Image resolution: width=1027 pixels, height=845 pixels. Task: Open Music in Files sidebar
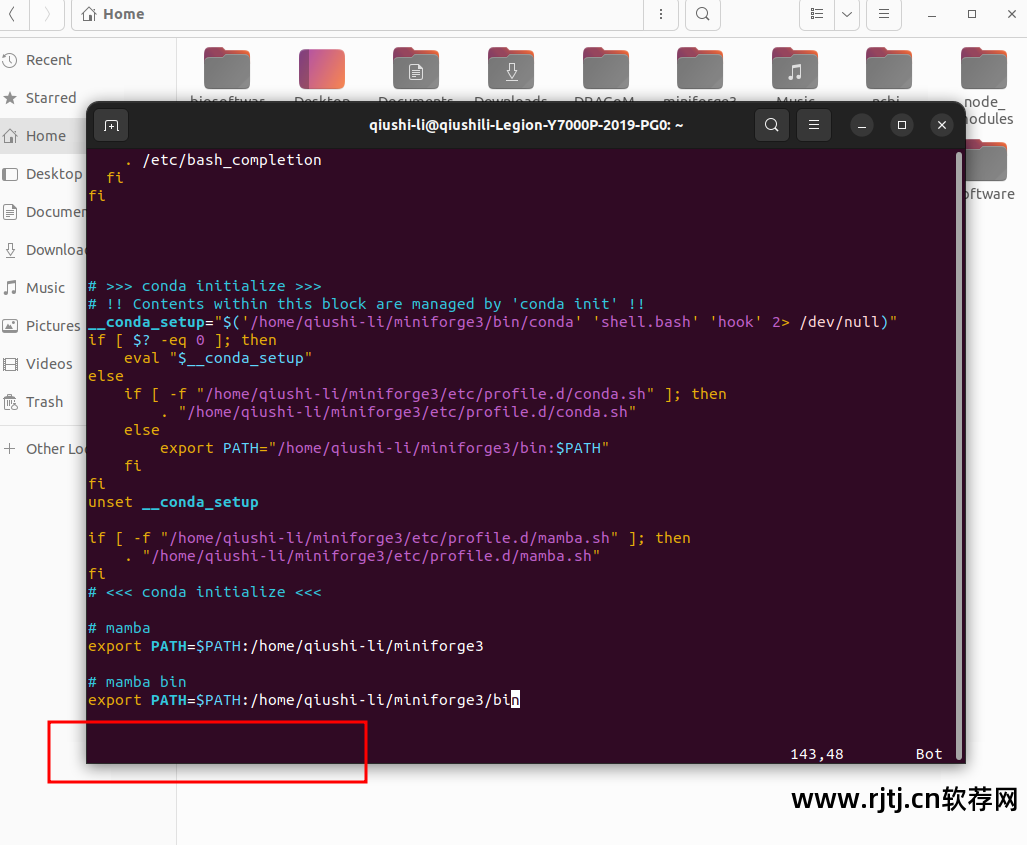click(x=43, y=288)
